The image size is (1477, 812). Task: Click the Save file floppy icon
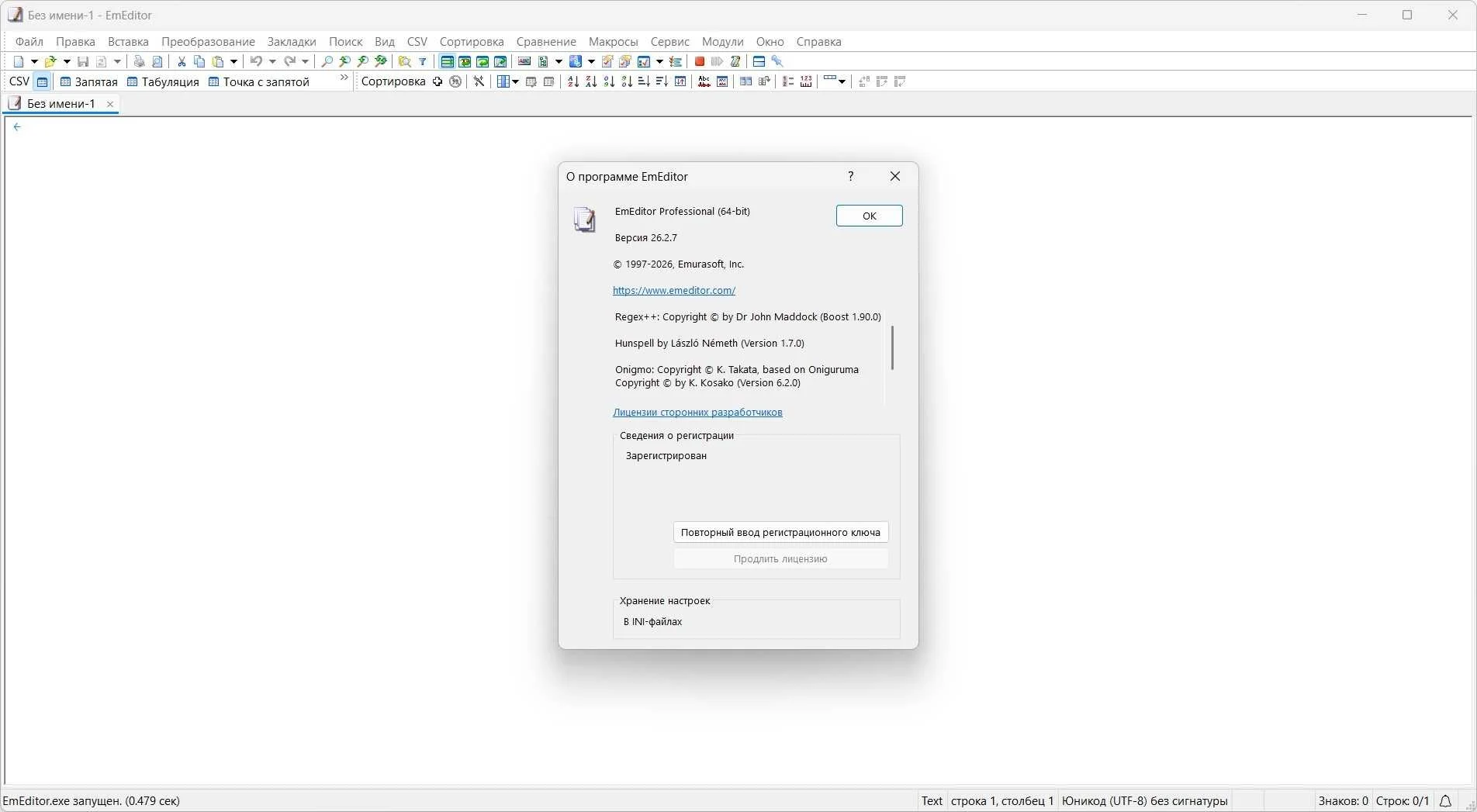(83, 61)
